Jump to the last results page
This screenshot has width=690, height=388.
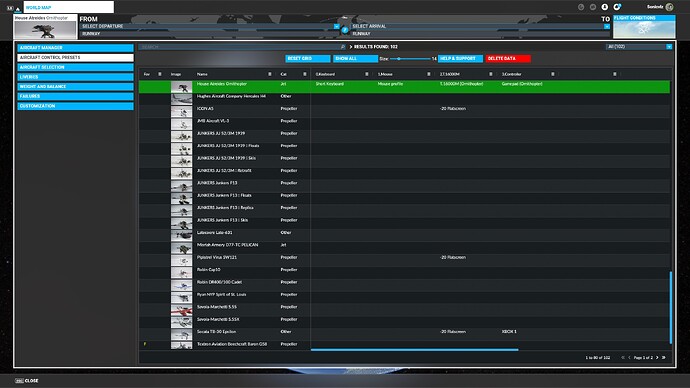click(x=664, y=358)
